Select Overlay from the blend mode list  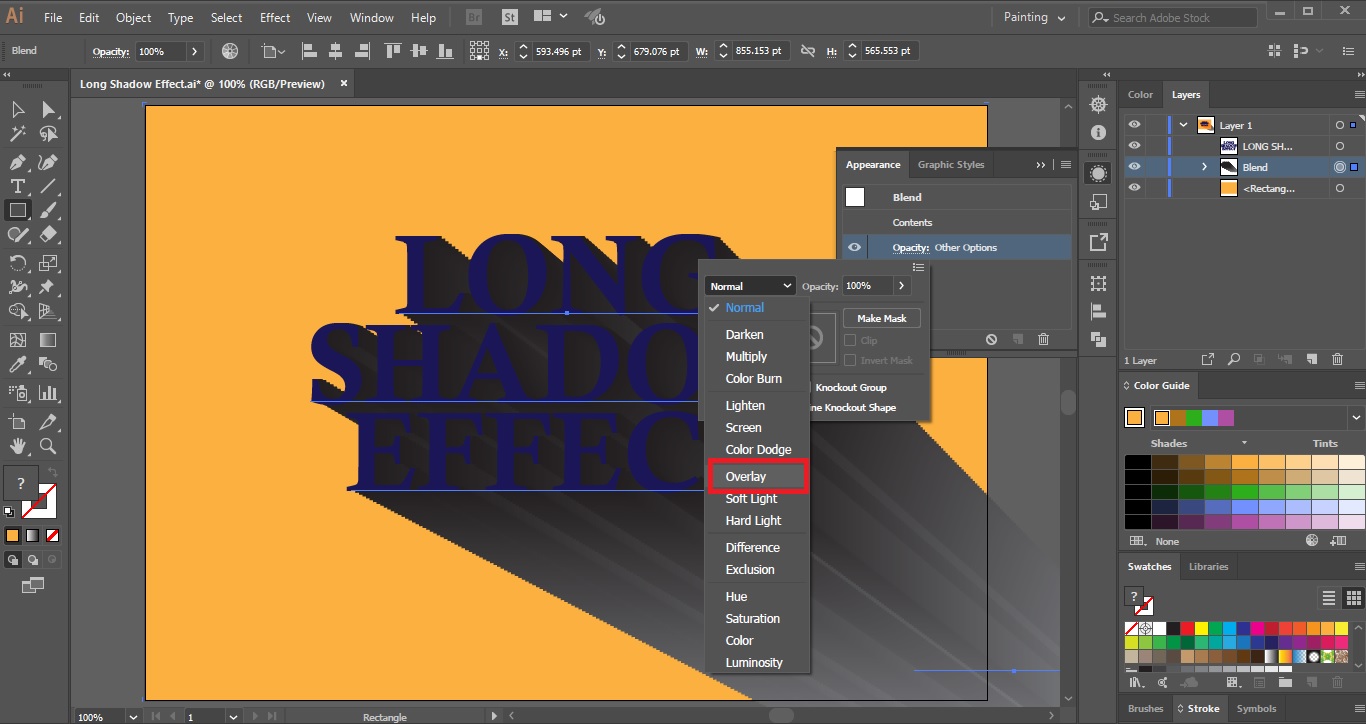[x=746, y=476]
